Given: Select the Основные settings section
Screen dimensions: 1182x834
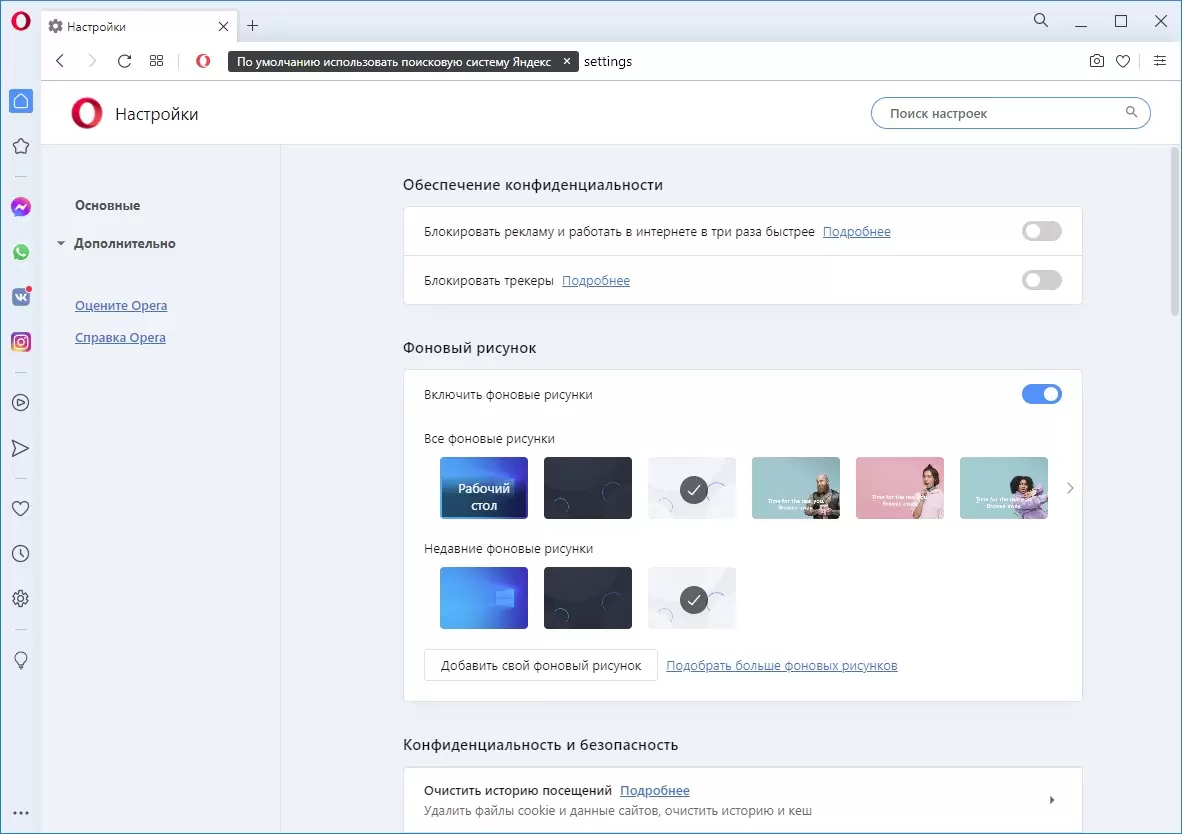Looking at the screenshot, I should pos(107,205).
